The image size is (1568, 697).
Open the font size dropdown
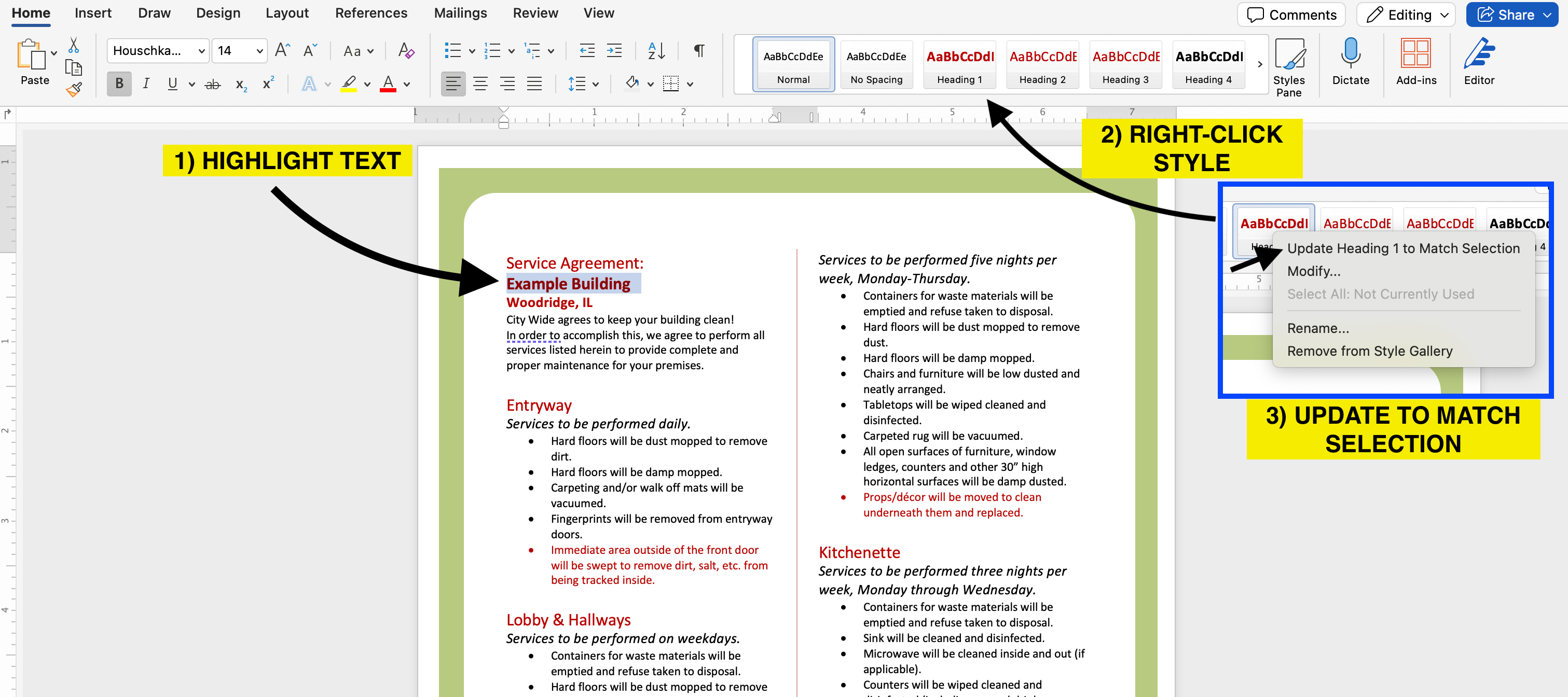click(x=240, y=50)
